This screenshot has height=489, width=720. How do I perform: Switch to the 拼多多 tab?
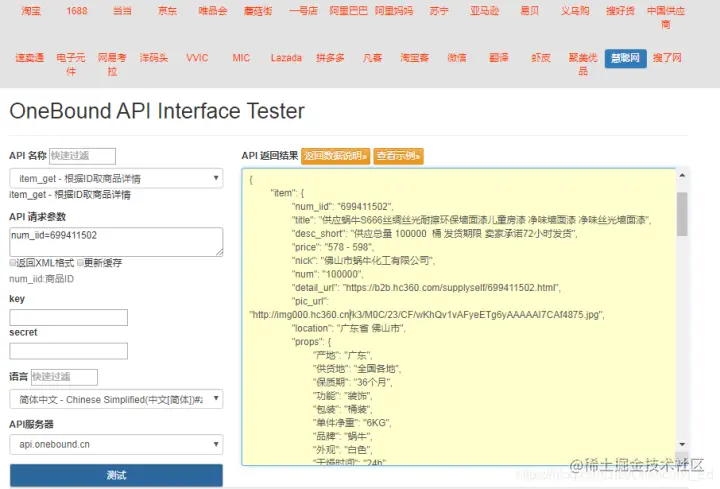[330, 58]
